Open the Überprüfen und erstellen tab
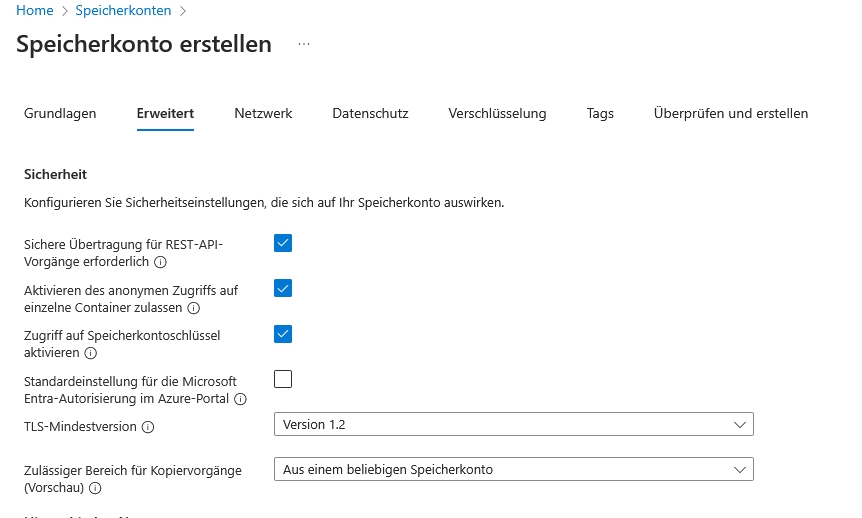 coord(730,114)
